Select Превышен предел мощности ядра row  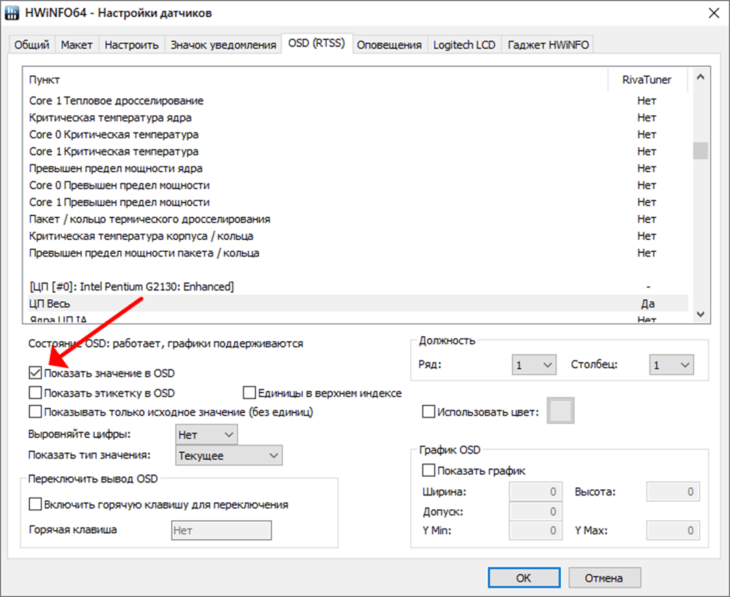(358, 168)
